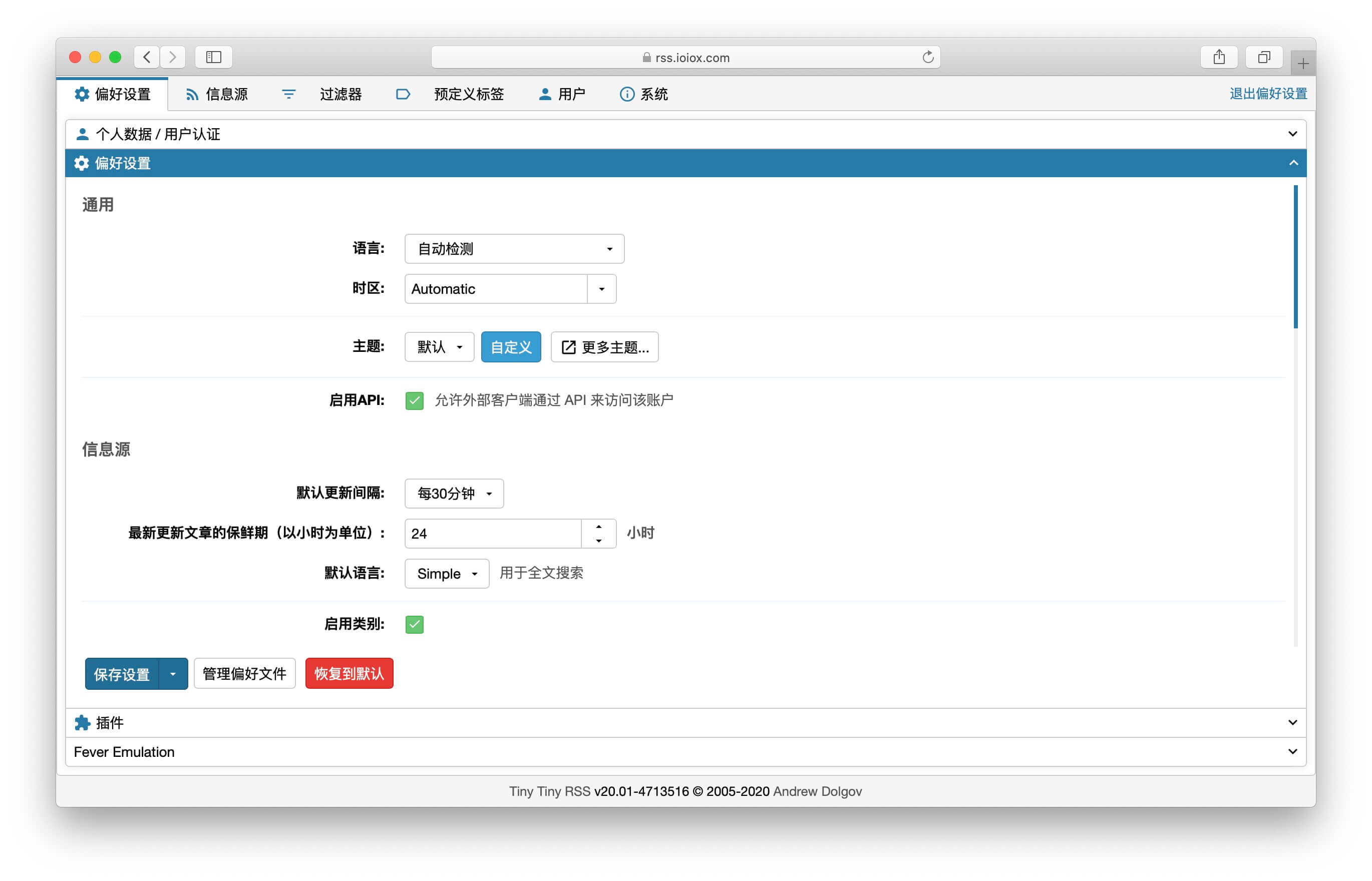This screenshot has height=881, width=1372.
Task: Toggle the 启用API checkbox
Action: point(414,400)
